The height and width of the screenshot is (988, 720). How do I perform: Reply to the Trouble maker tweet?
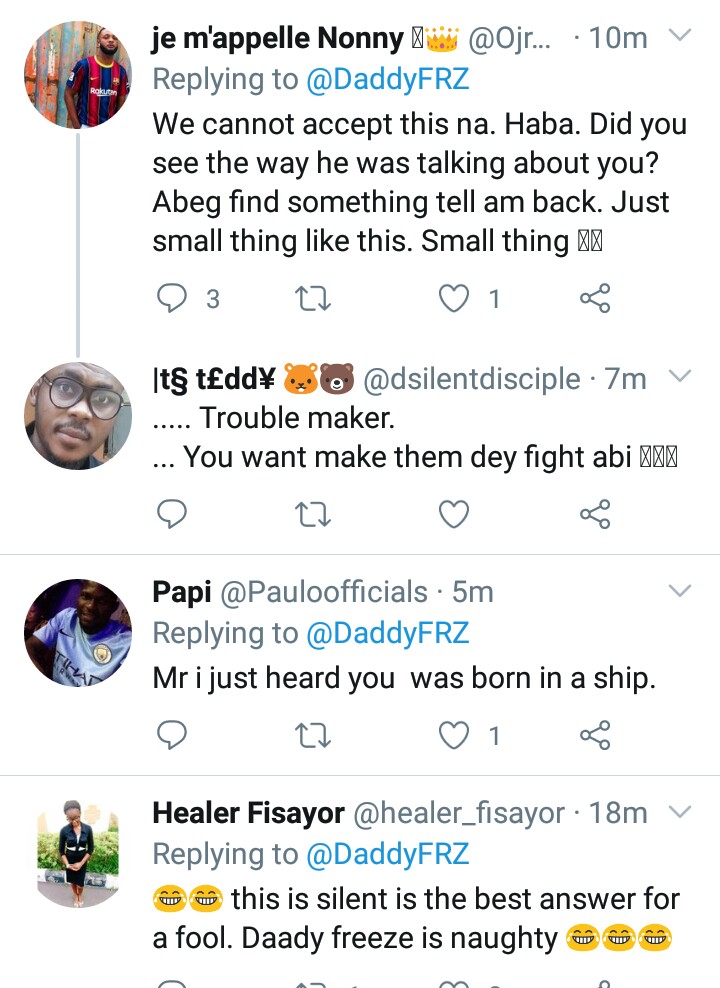pos(174,514)
